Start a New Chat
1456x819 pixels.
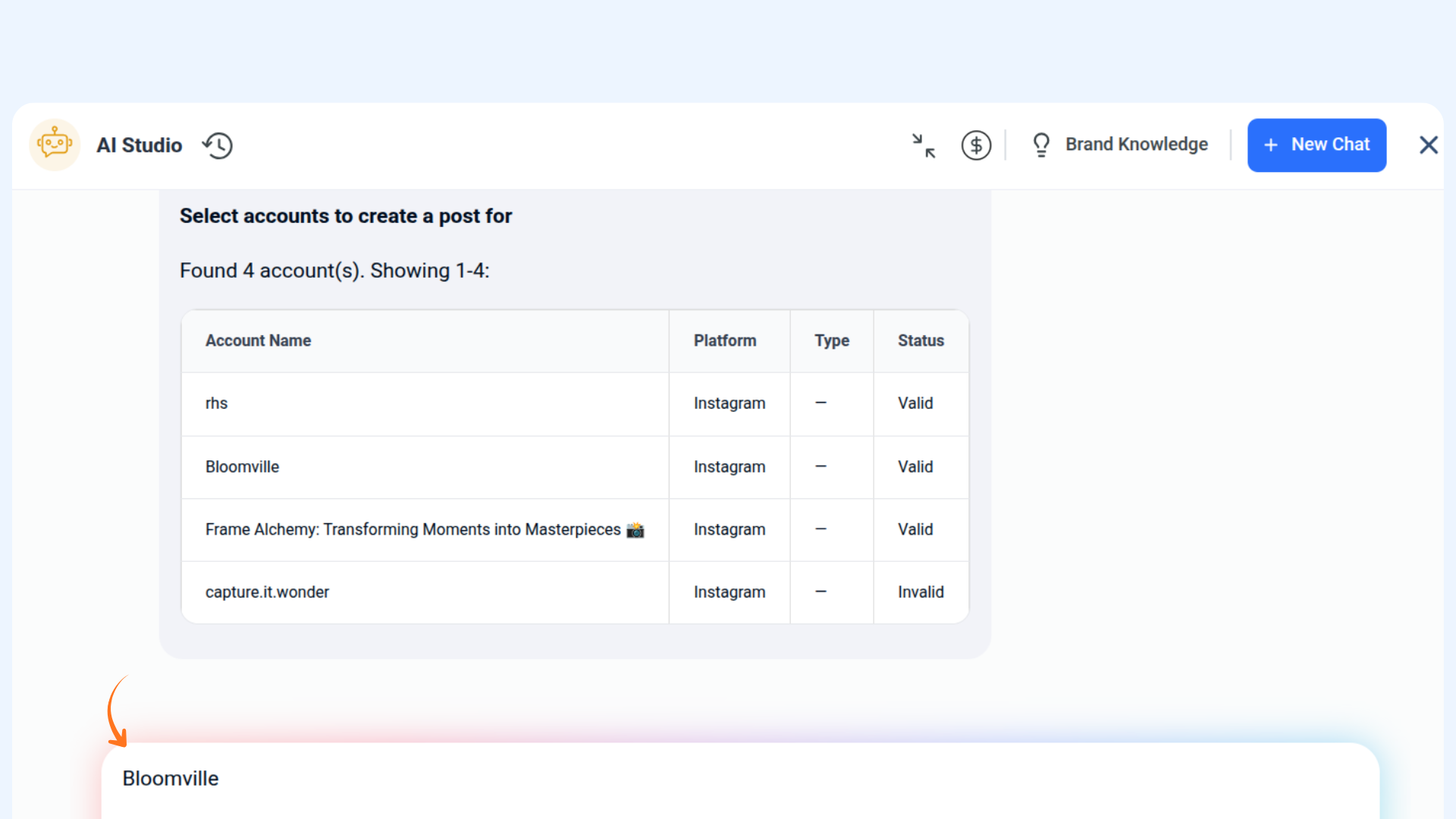point(1316,145)
